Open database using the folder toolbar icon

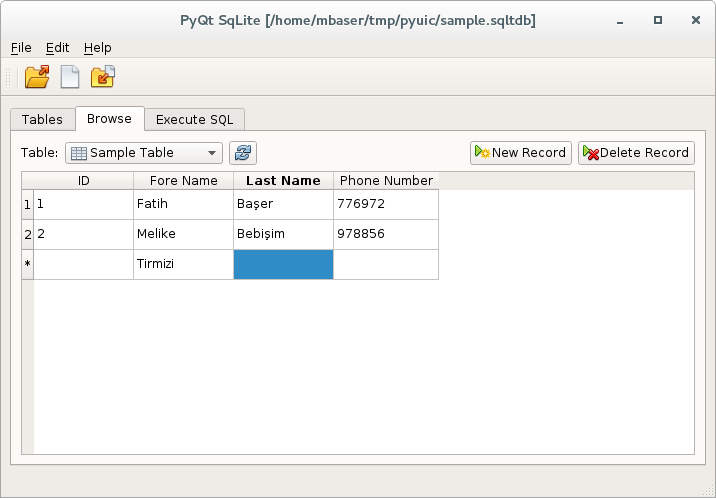[x=37, y=77]
